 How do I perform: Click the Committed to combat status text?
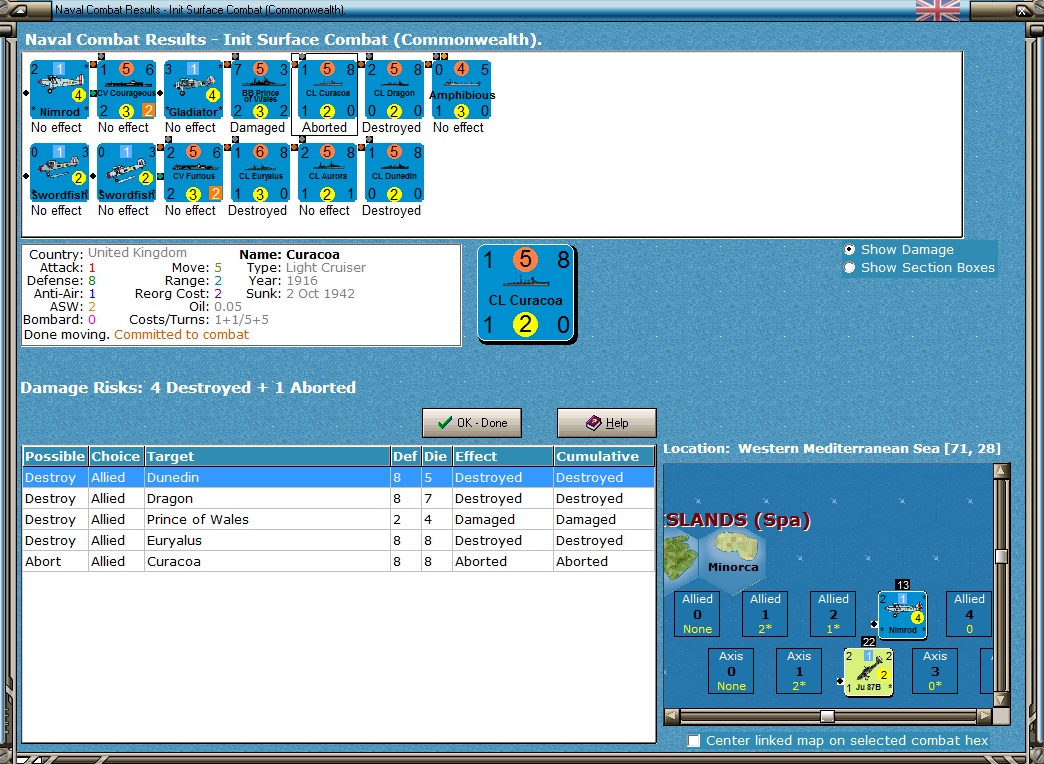181,334
